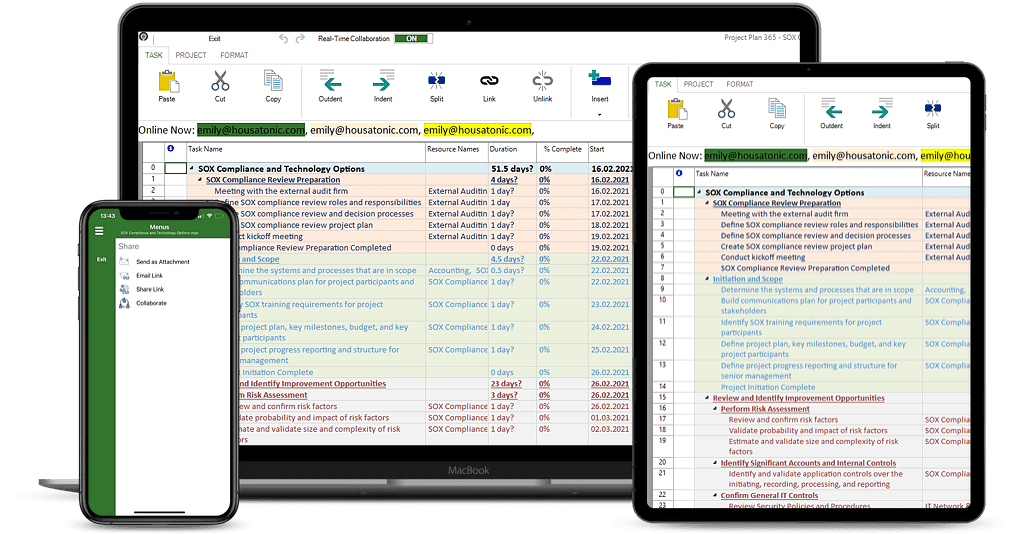Tap the Share Link option on the iPhone
Image resolution: width=1012 pixels, height=534 pixels.
coord(150,289)
